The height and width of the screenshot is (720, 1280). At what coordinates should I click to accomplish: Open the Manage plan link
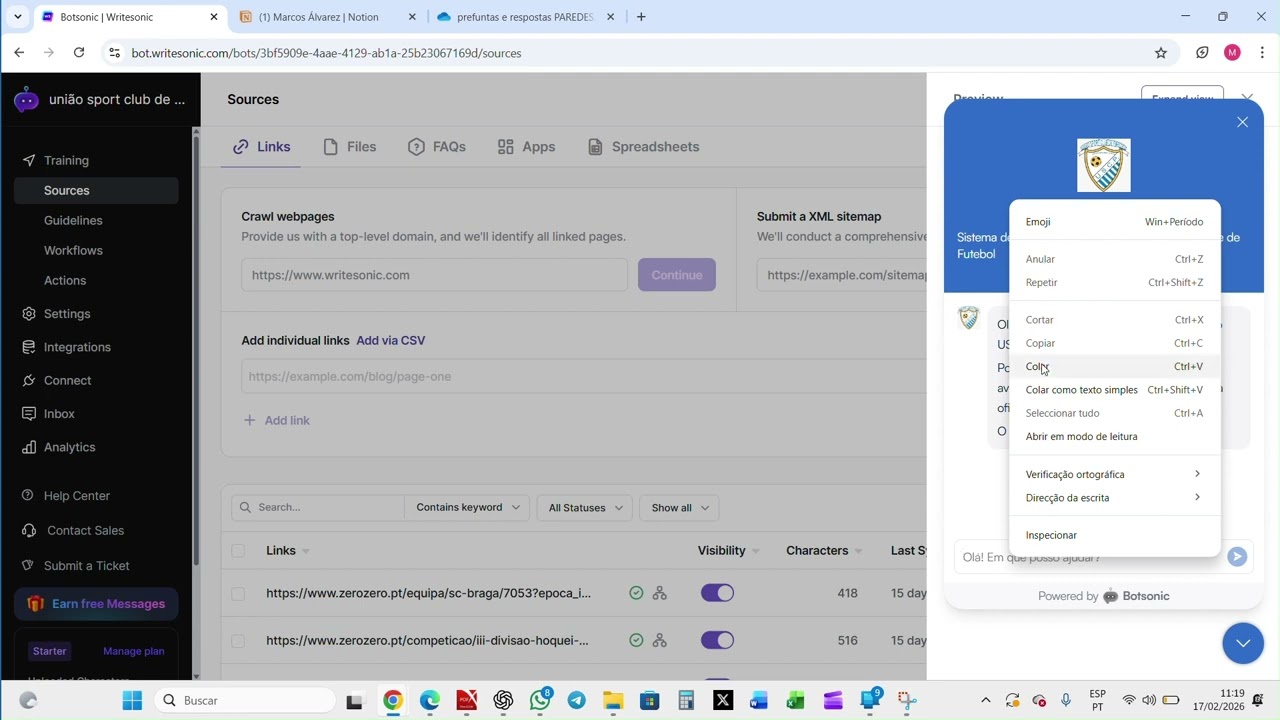tap(134, 651)
